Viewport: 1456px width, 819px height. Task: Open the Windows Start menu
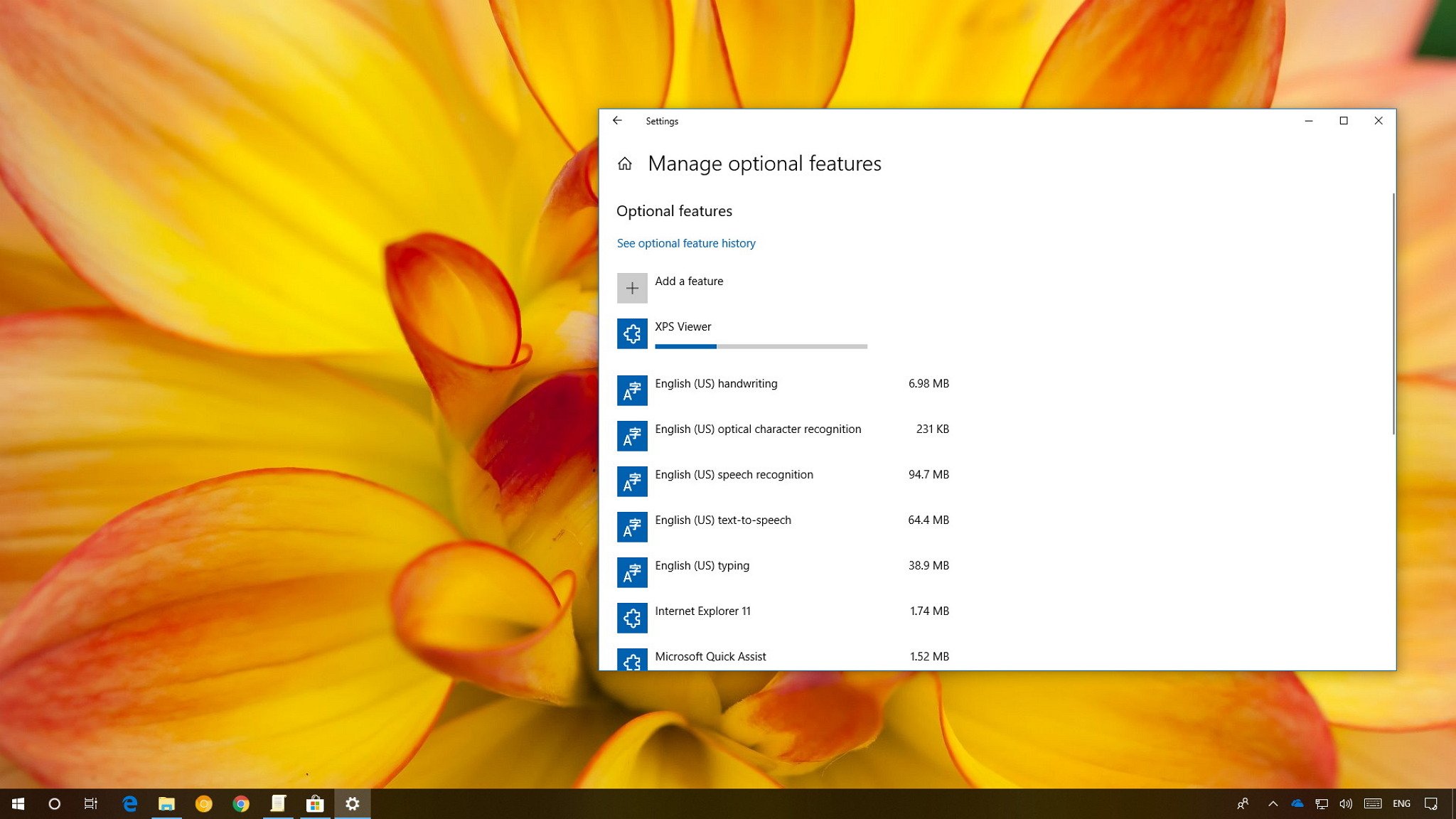point(18,804)
